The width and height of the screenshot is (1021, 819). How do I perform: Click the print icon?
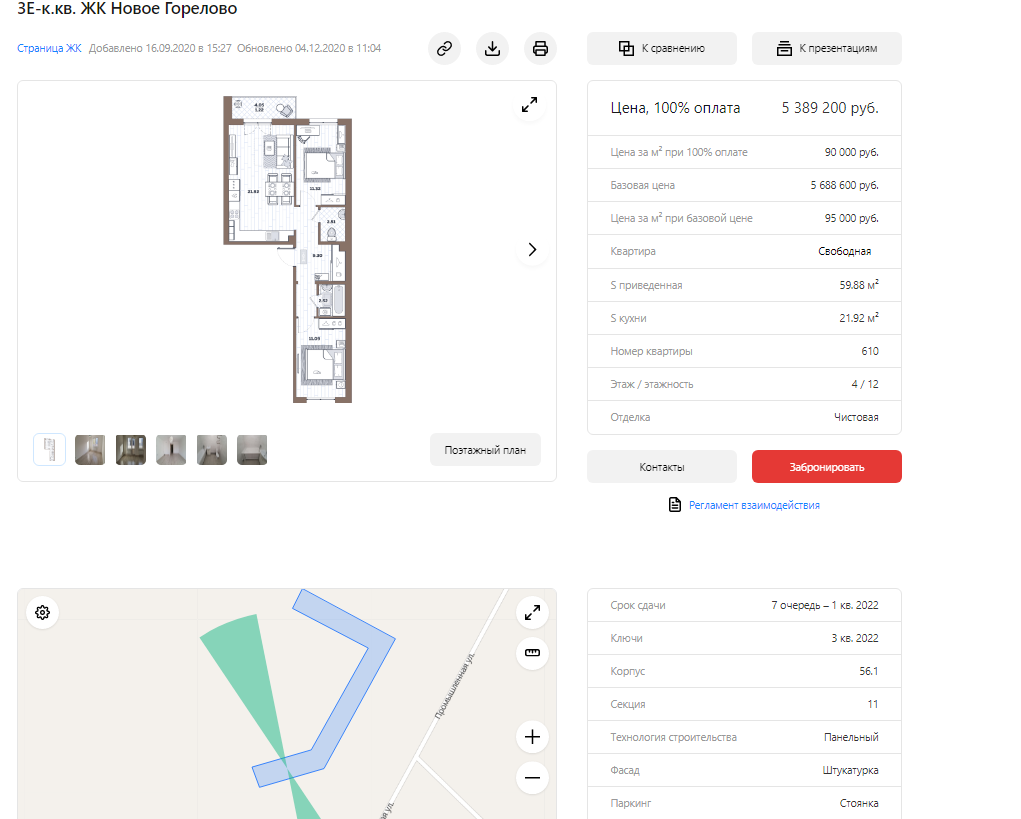point(540,48)
